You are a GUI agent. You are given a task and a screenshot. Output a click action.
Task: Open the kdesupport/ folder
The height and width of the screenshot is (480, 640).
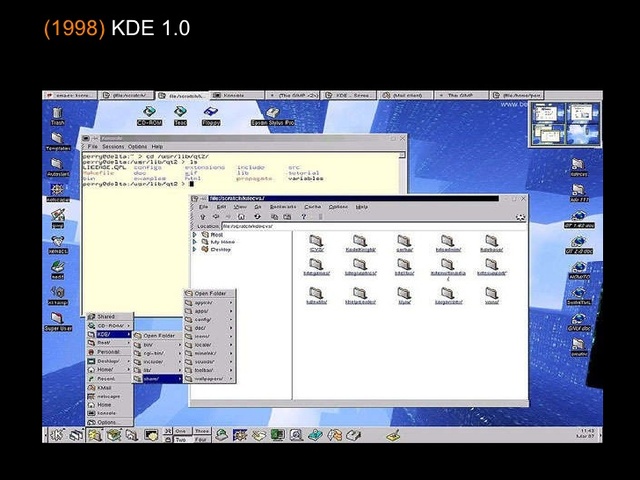[491, 267]
